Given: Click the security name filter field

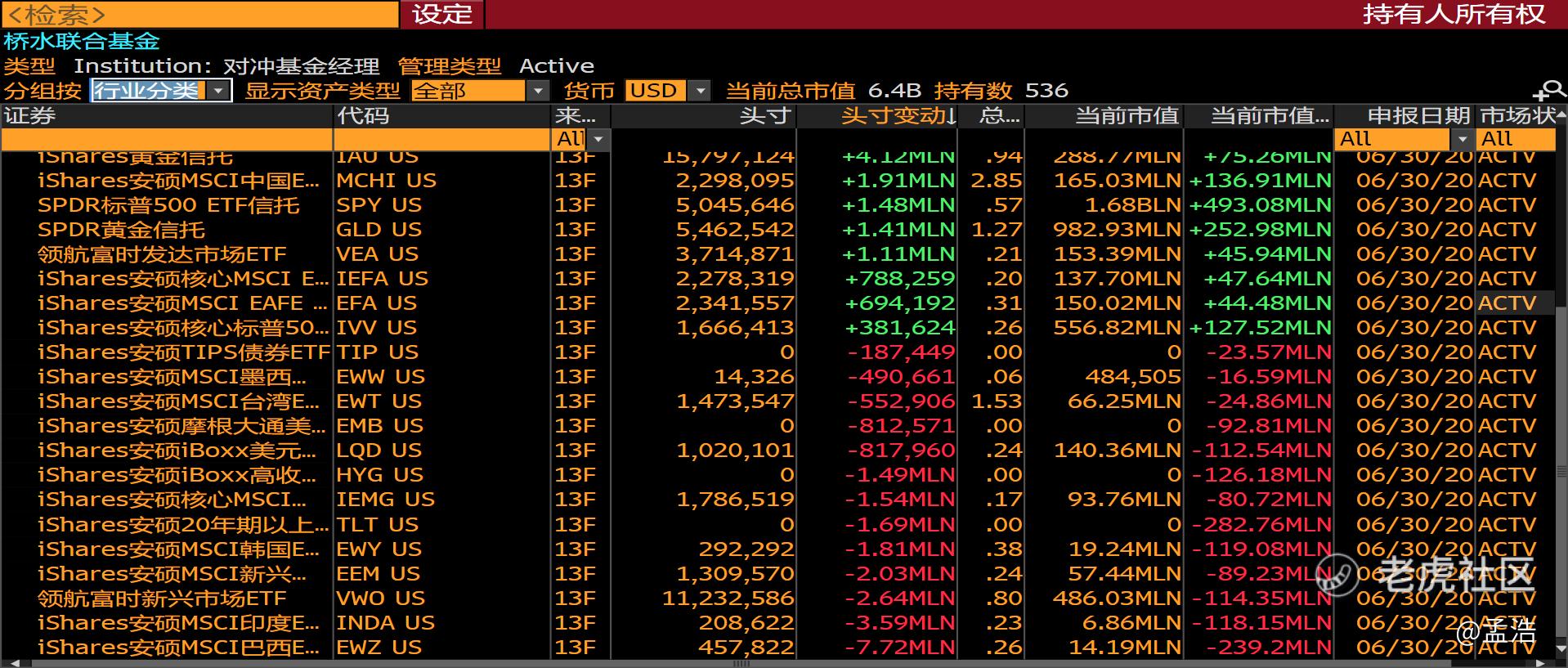Looking at the screenshot, I should coord(167,139).
